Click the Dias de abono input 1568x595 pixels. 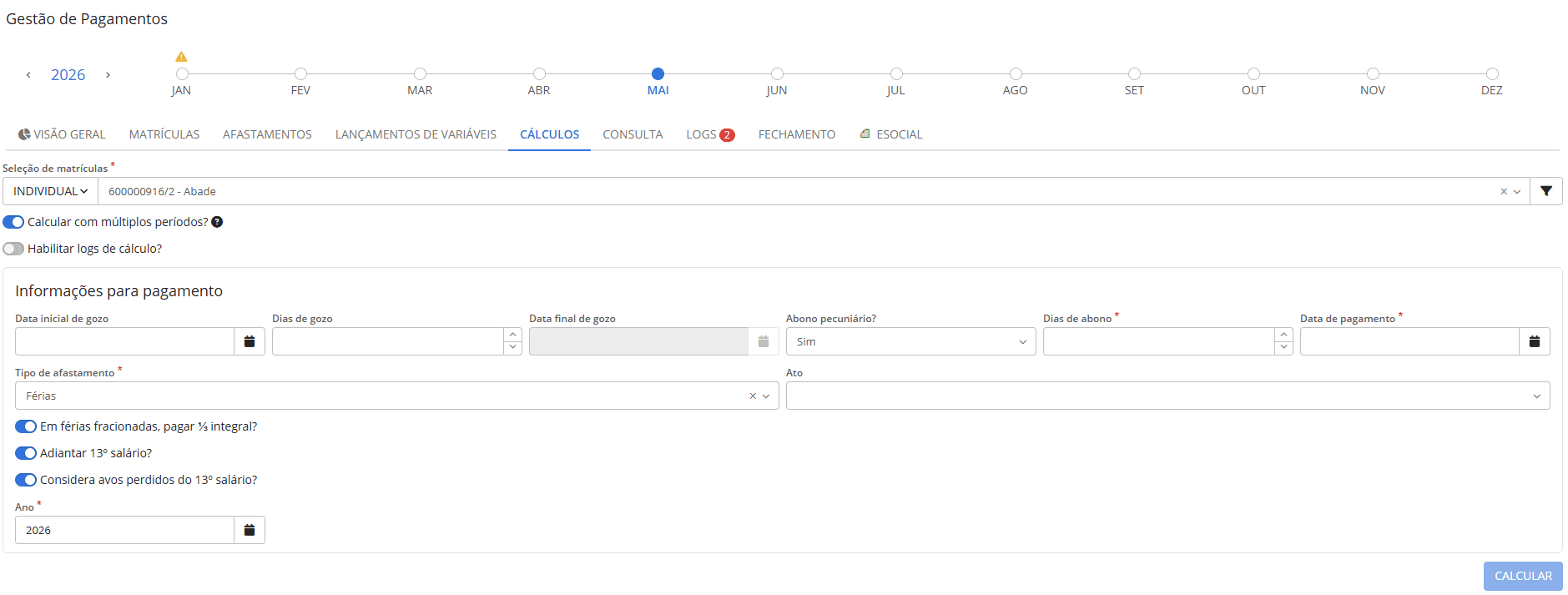coord(1159,341)
